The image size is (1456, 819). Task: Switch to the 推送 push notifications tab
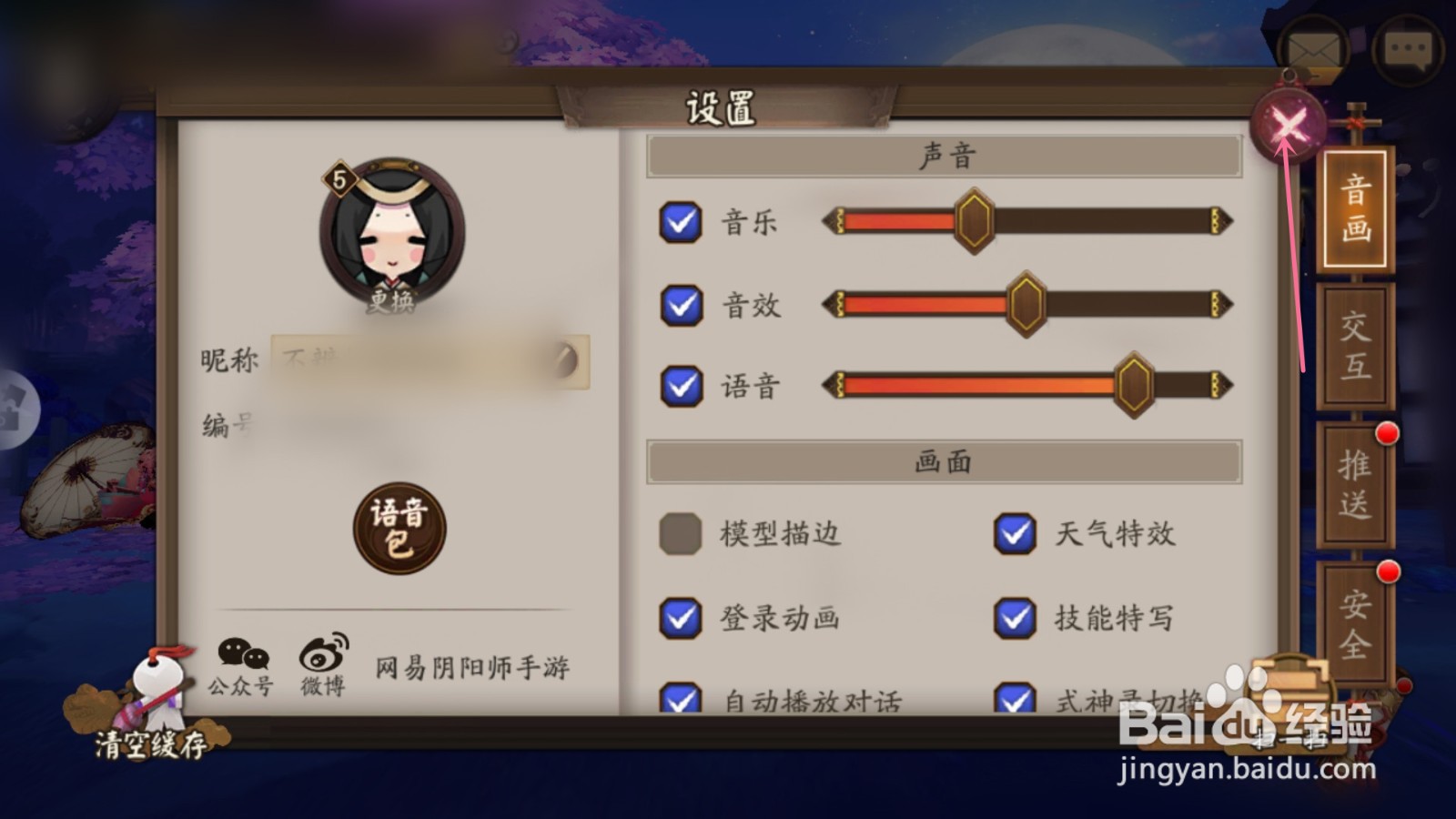pyautogui.click(x=1355, y=484)
